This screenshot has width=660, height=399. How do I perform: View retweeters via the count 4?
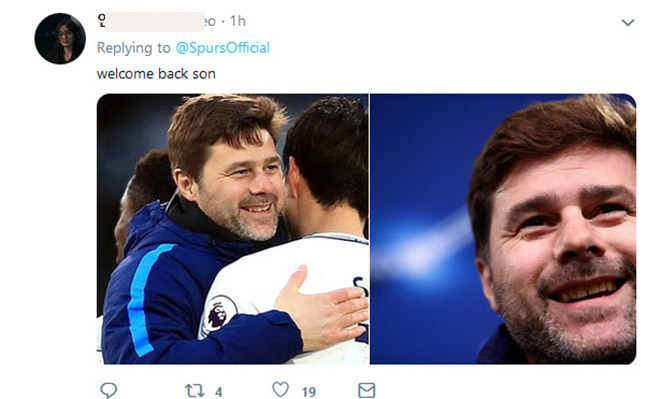pos(218,392)
